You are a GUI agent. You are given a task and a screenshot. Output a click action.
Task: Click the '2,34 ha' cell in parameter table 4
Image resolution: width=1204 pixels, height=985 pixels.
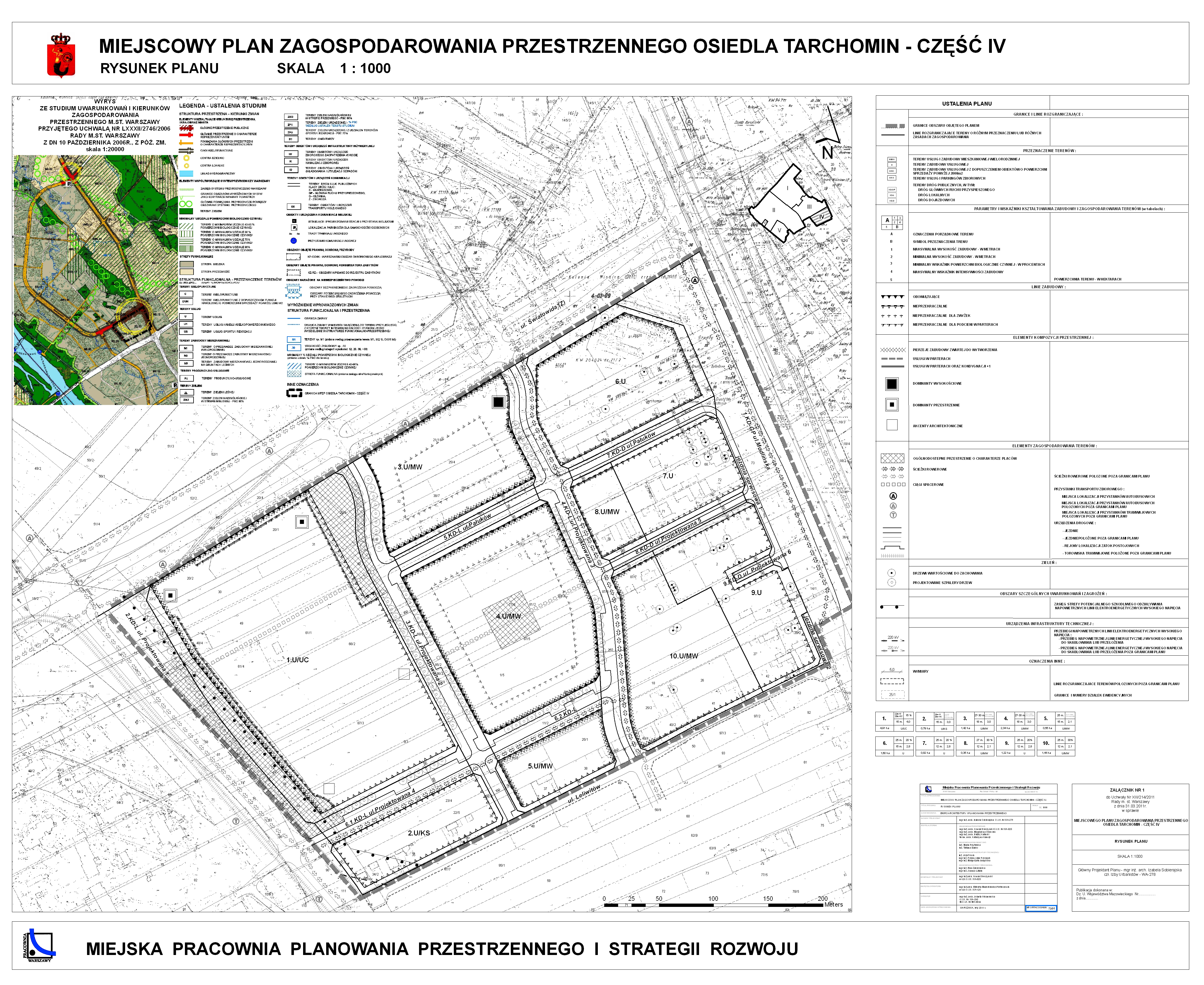(x=1006, y=728)
